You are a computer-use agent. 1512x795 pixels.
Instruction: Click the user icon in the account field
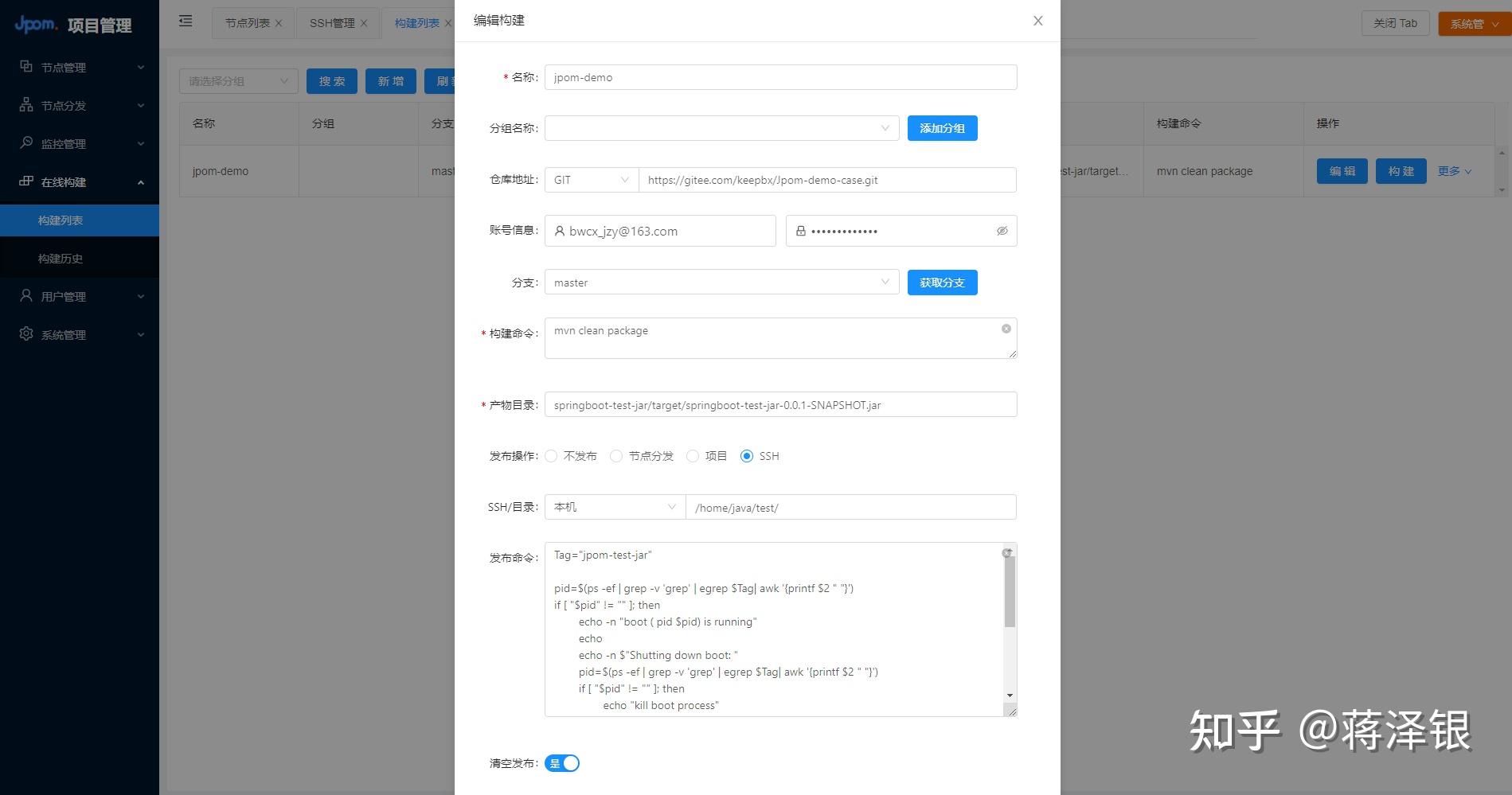[560, 231]
